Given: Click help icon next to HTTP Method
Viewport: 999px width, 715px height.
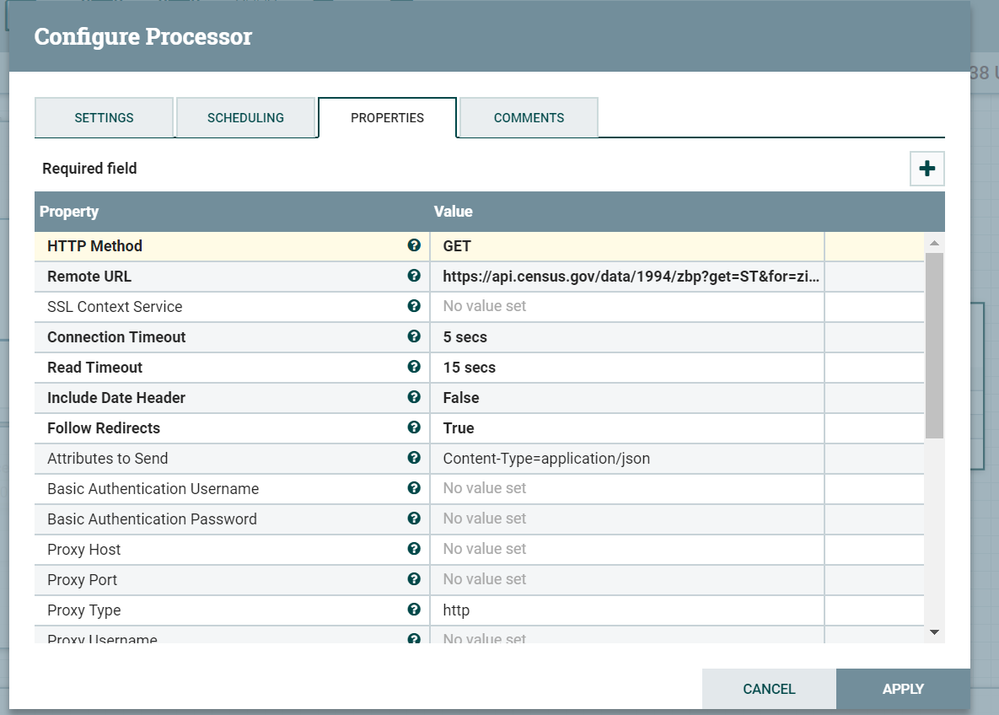Looking at the screenshot, I should [x=414, y=246].
